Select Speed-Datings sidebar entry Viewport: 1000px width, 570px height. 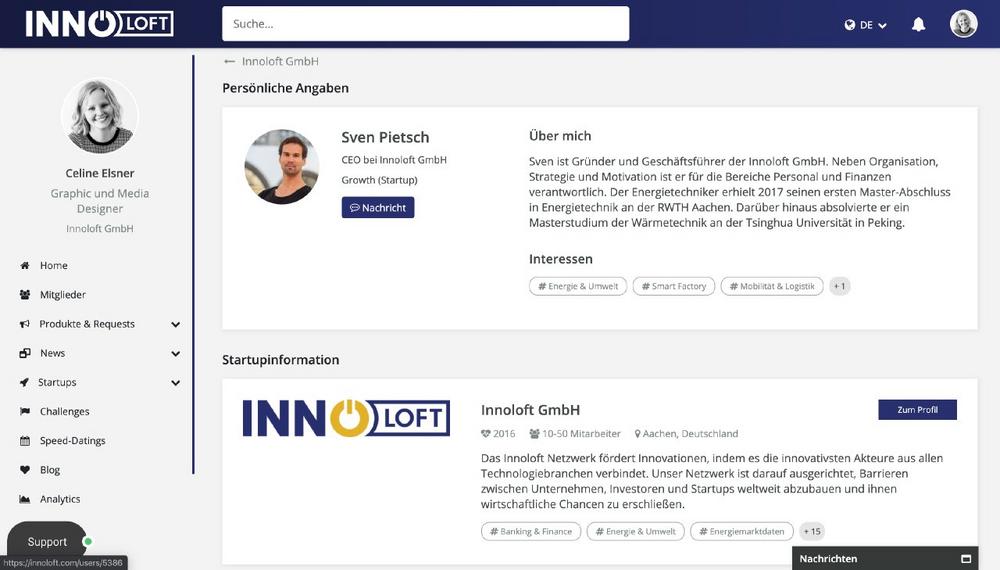tap(73, 441)
